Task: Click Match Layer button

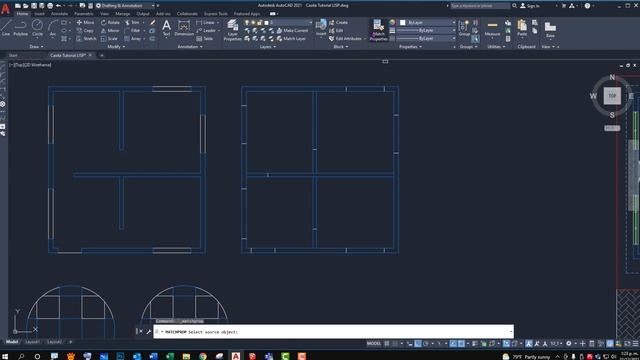Action: tap(291, 39)
